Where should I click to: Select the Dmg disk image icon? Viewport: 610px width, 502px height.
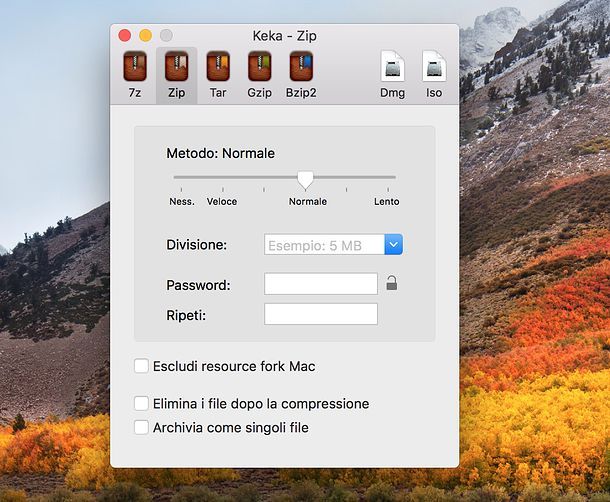[x=392, y=67]
